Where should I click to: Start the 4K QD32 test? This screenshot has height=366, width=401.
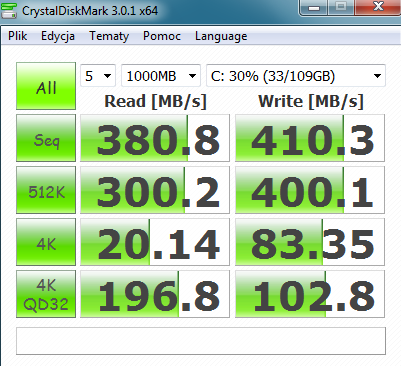click(46, 294)
